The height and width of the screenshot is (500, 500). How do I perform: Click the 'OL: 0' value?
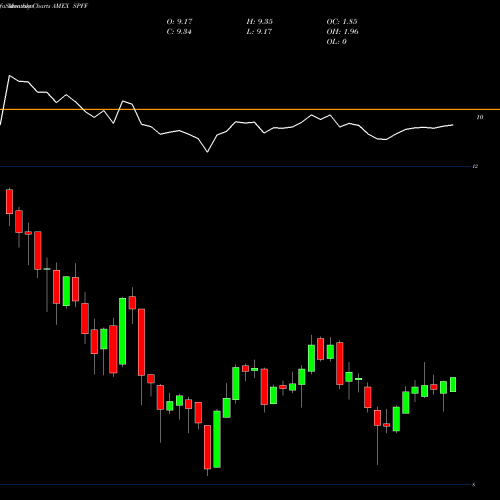337,42
